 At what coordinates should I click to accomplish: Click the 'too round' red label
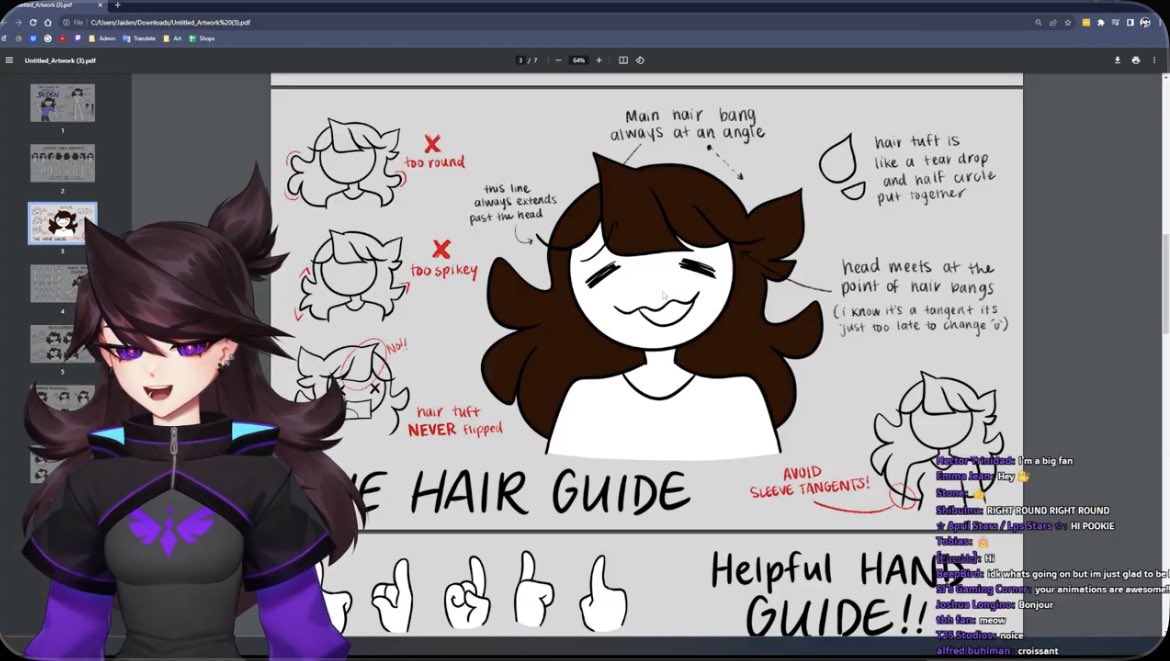[435, 162]
